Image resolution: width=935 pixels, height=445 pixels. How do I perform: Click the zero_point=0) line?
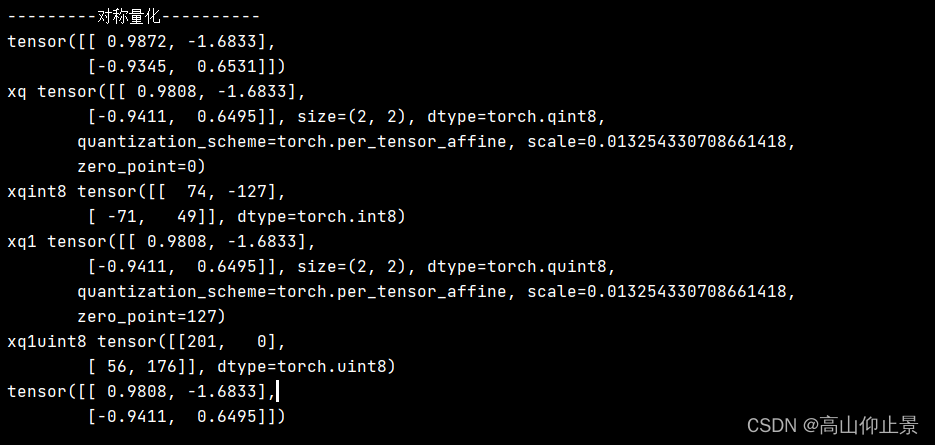click(141, 166)
